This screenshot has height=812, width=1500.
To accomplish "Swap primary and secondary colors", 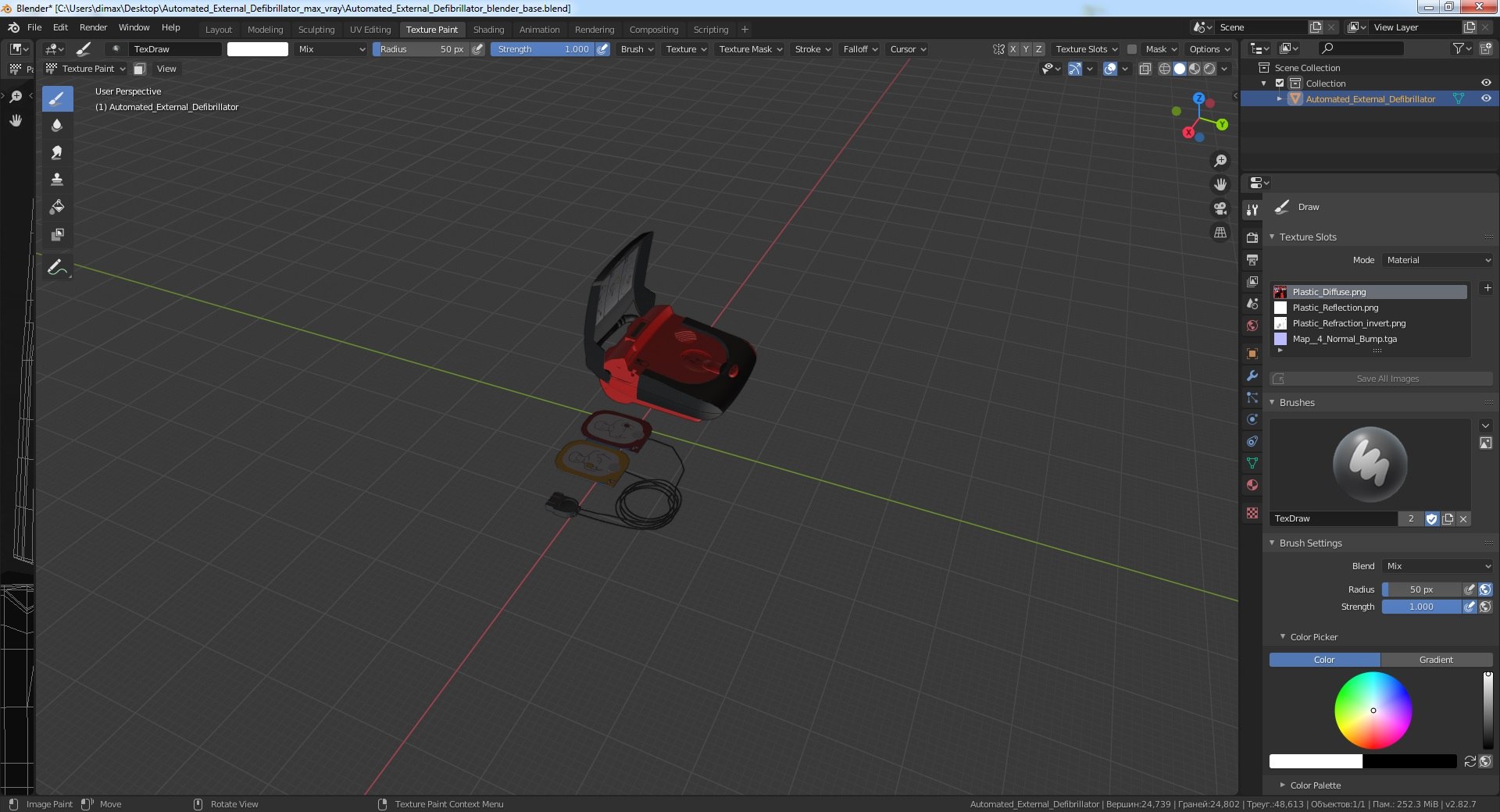I will click(x=1470, y=761).
